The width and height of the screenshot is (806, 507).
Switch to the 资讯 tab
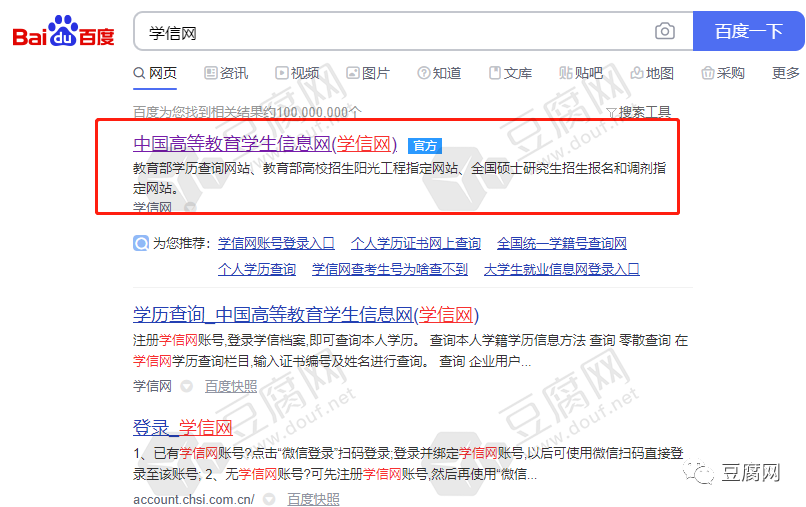(x=226, y=73)
